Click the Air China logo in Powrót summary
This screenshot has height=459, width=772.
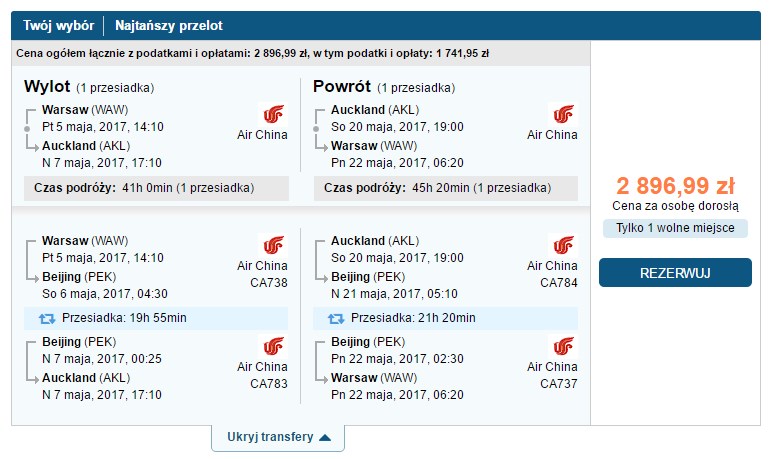pyautogui.click(x=563, y=114)
